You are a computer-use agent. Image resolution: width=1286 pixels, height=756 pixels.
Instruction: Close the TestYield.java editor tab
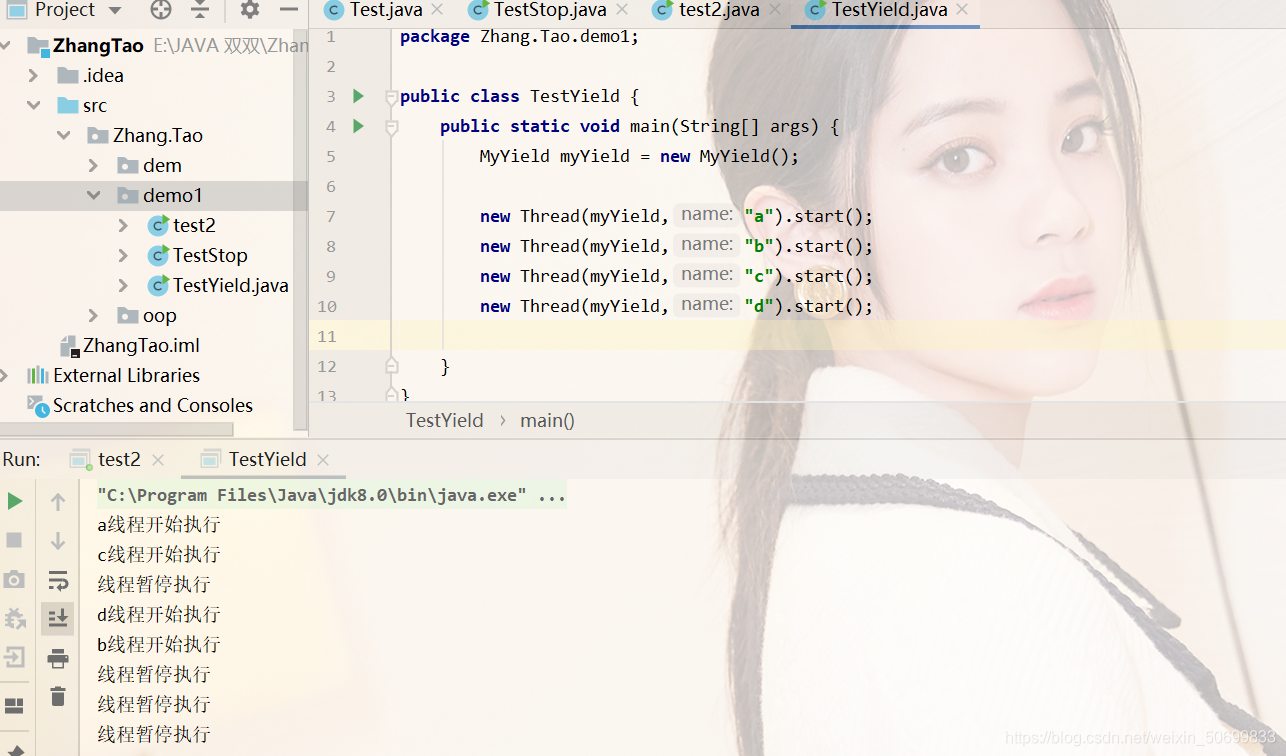click(962, 10)
